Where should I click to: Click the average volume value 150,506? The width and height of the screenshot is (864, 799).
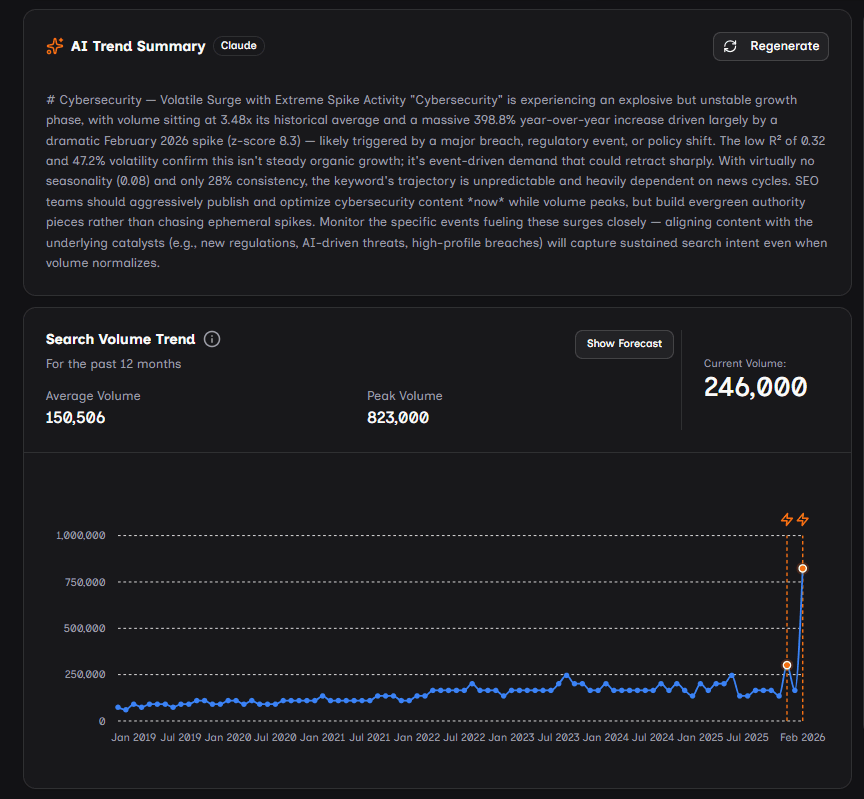(x=75, y=418)
